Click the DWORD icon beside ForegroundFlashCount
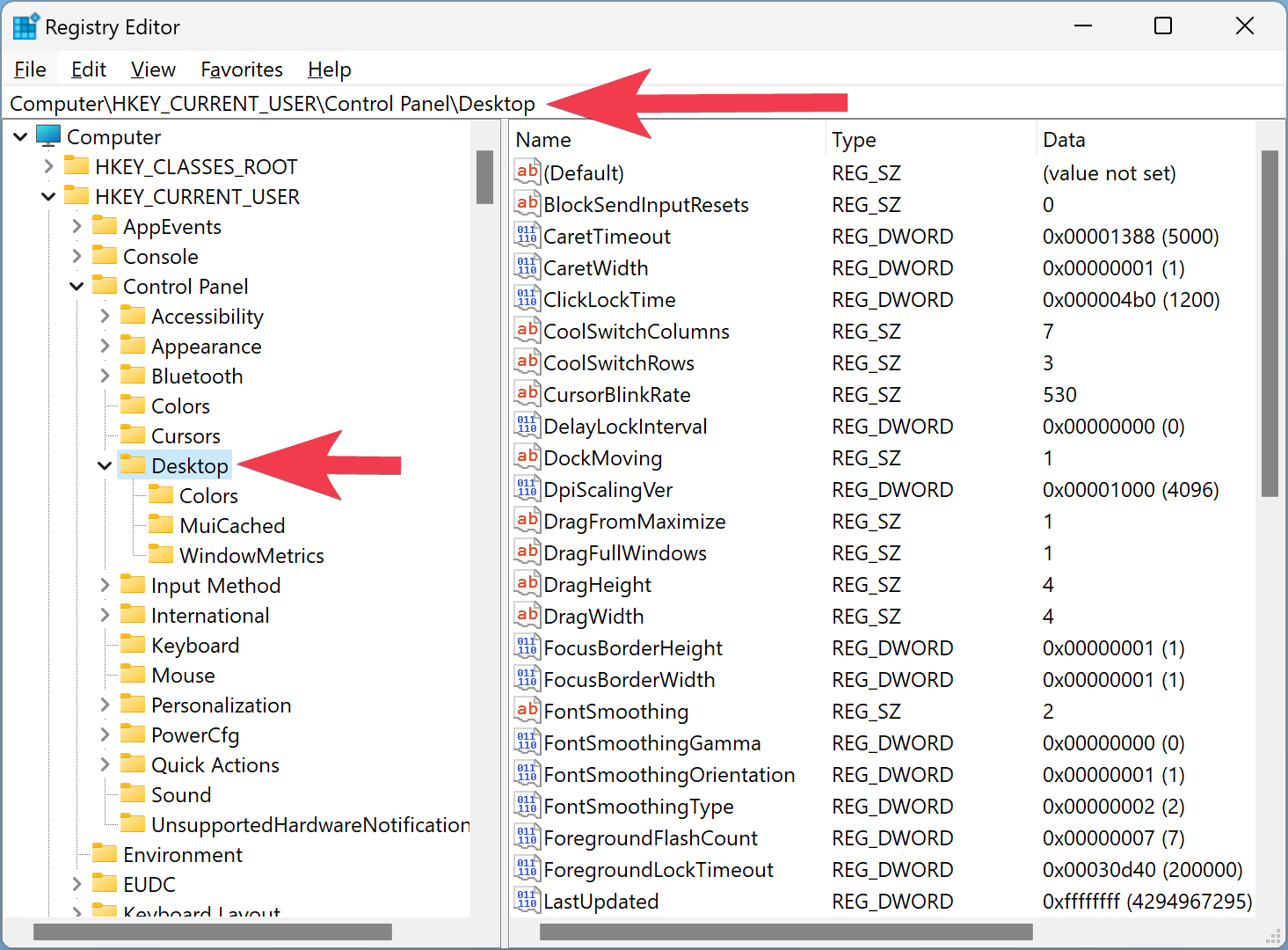1288x950 pixels. (528, 837)
